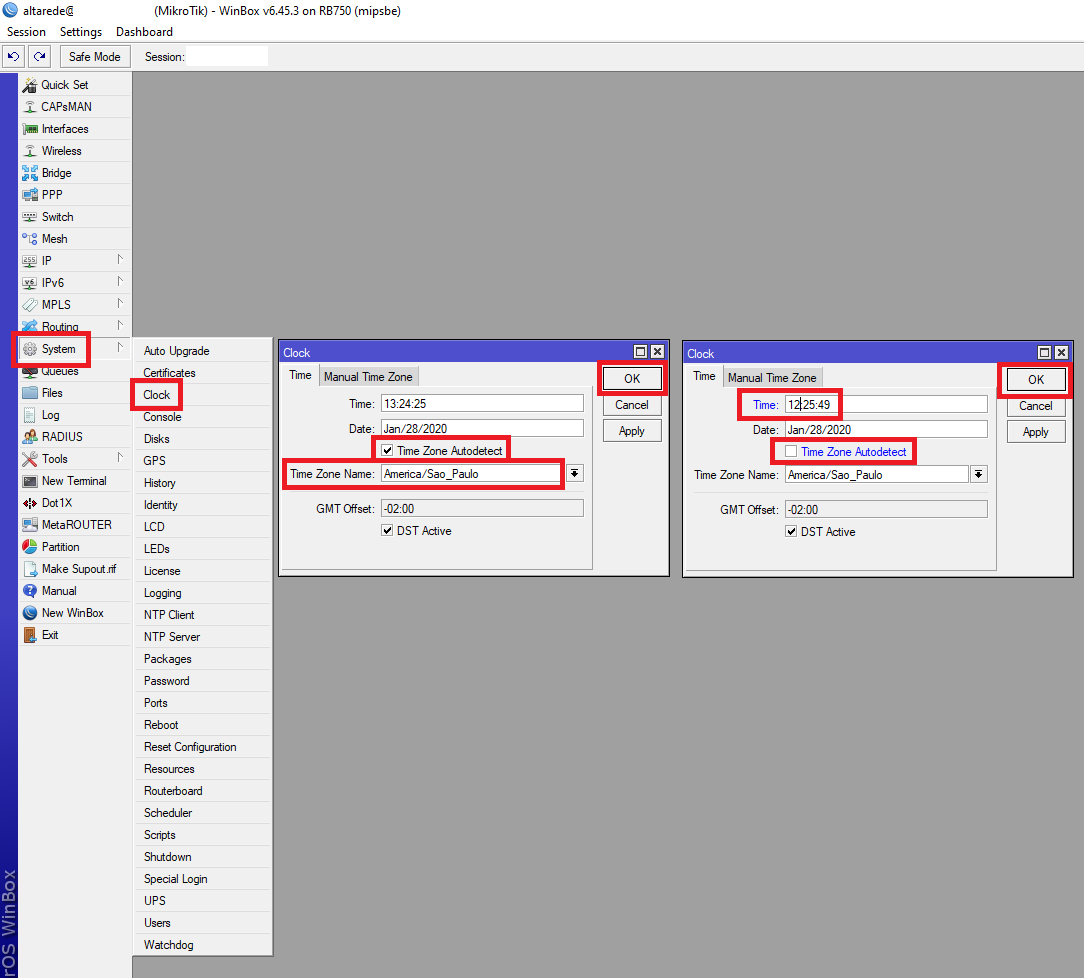
Task: Click Apply in right Clock window
Action: (x=1036, y=433)
